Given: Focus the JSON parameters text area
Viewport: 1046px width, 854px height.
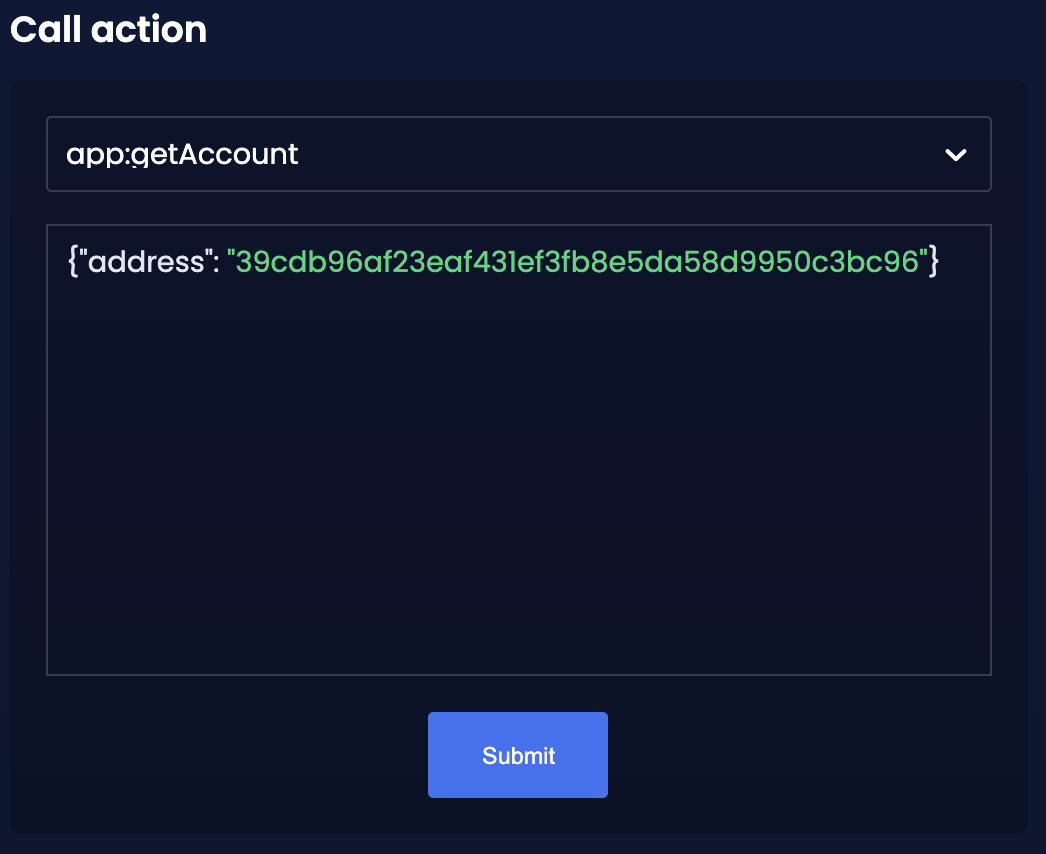Looking at the screenshot, I should click(x=518, y=450).
